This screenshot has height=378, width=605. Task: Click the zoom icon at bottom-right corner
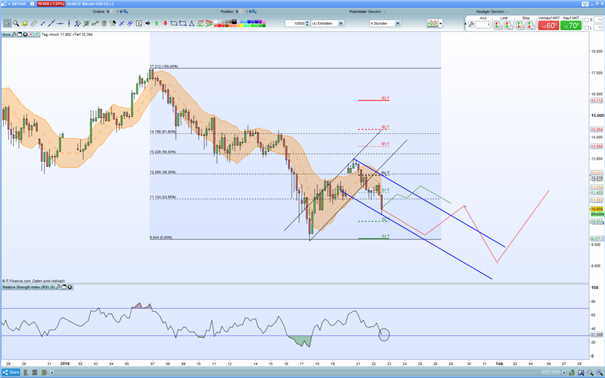click(x=600, y=373)
